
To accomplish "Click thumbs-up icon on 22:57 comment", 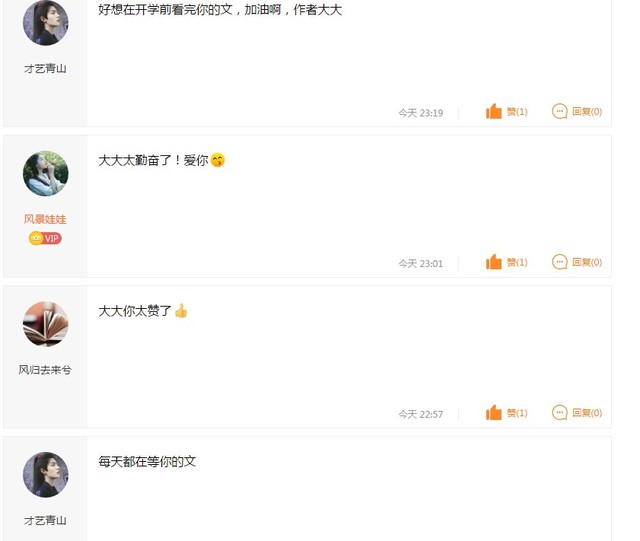I will click(x=493, y=413).
